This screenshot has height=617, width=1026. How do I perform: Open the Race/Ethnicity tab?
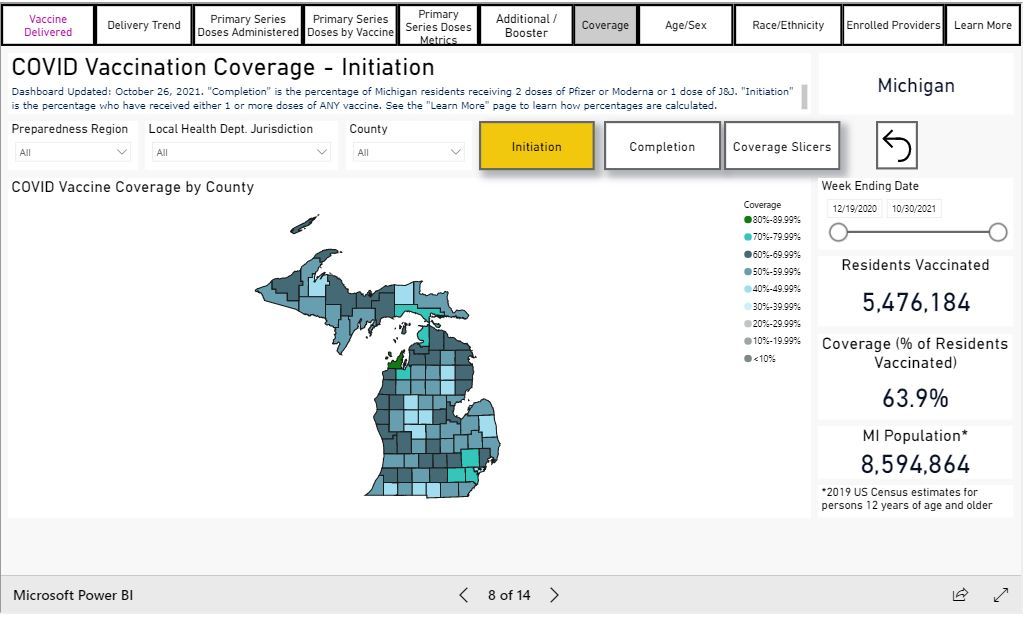tap(788, 25)
